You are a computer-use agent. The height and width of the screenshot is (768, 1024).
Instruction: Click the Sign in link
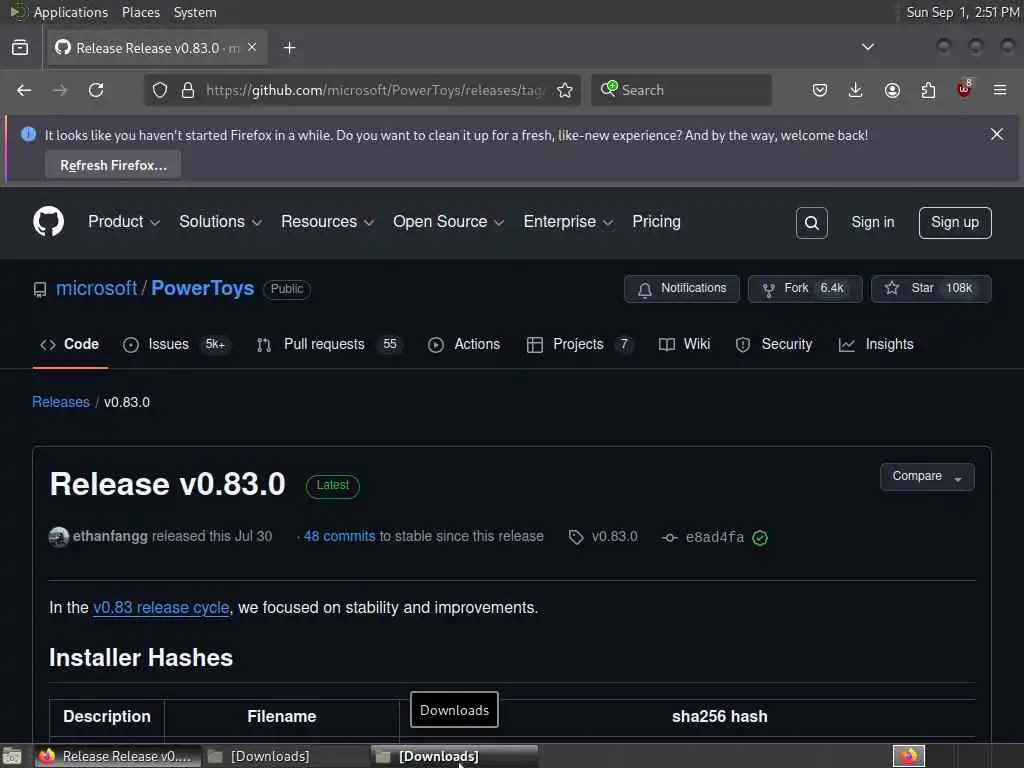872,223
